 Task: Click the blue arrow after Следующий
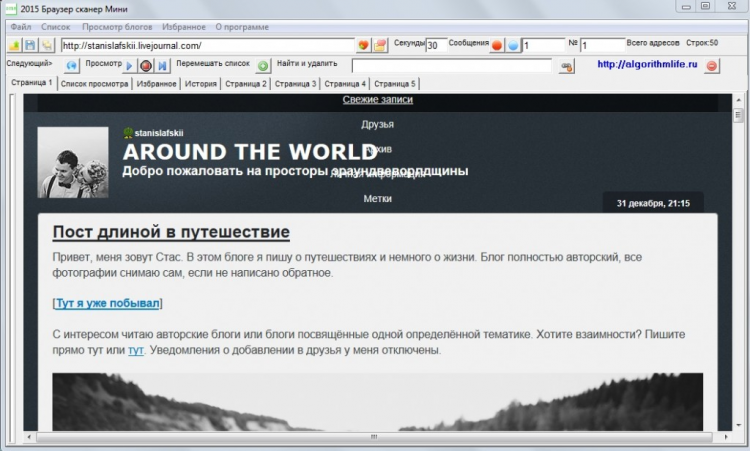coord(72,66)
